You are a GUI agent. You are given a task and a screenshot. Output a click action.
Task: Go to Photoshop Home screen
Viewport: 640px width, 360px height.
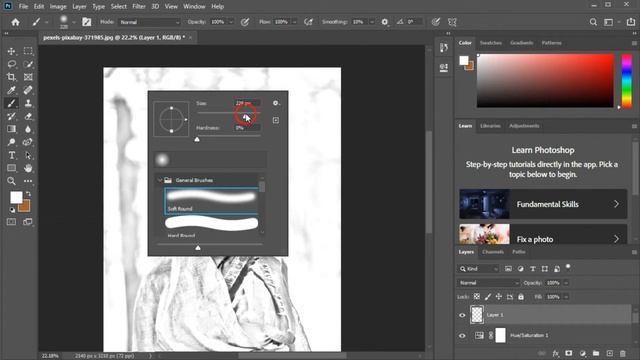16,22
